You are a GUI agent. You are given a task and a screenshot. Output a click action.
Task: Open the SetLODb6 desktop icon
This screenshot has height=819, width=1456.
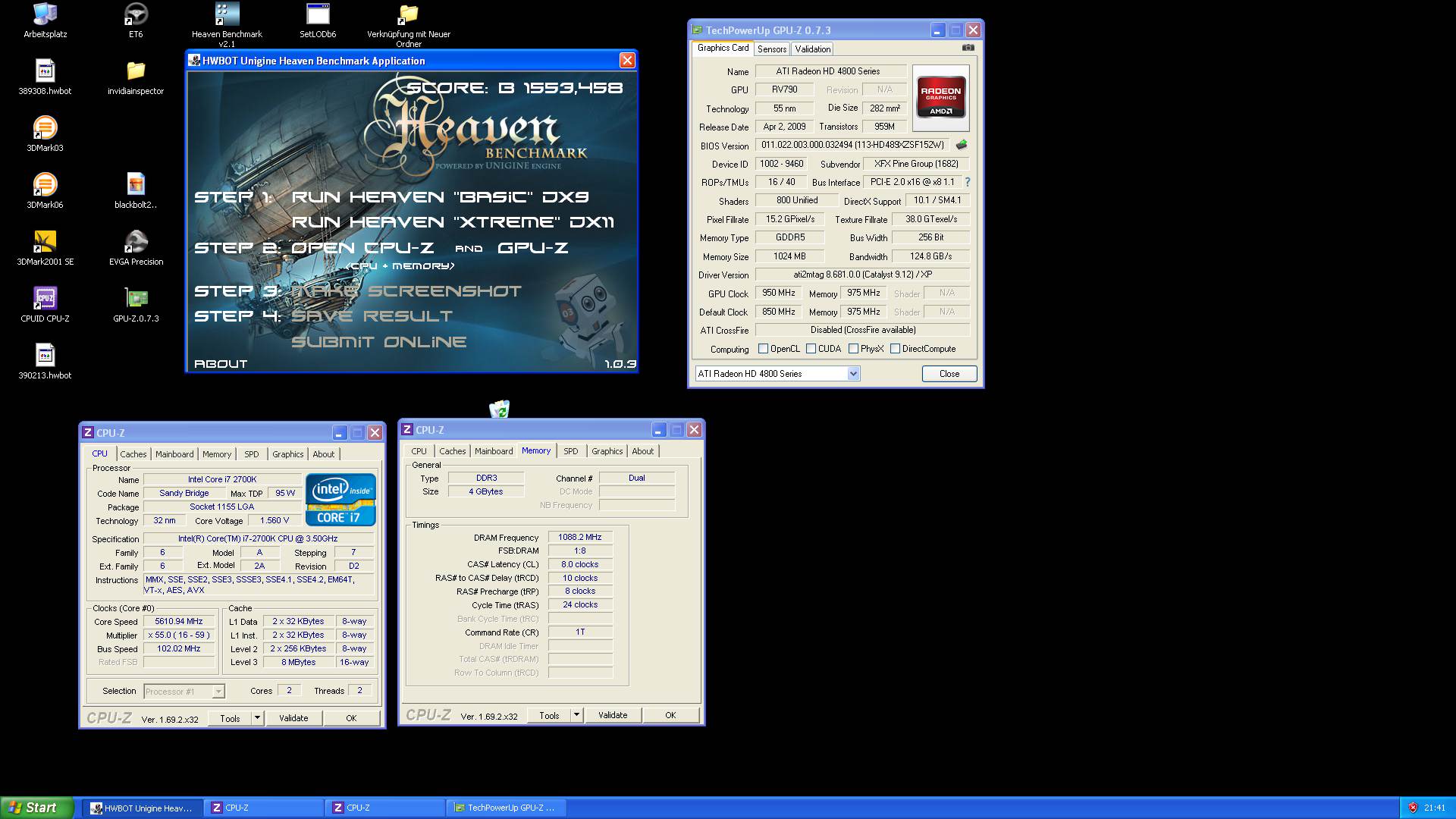[318, 21]
